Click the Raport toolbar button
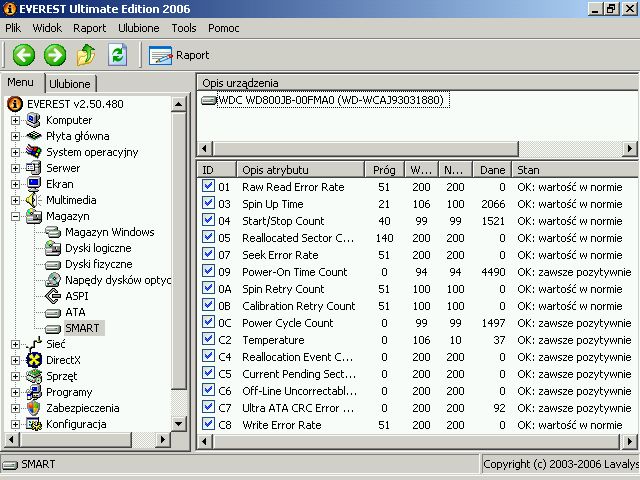This screenshot has height=480, width=640. [x=179, y=55]
